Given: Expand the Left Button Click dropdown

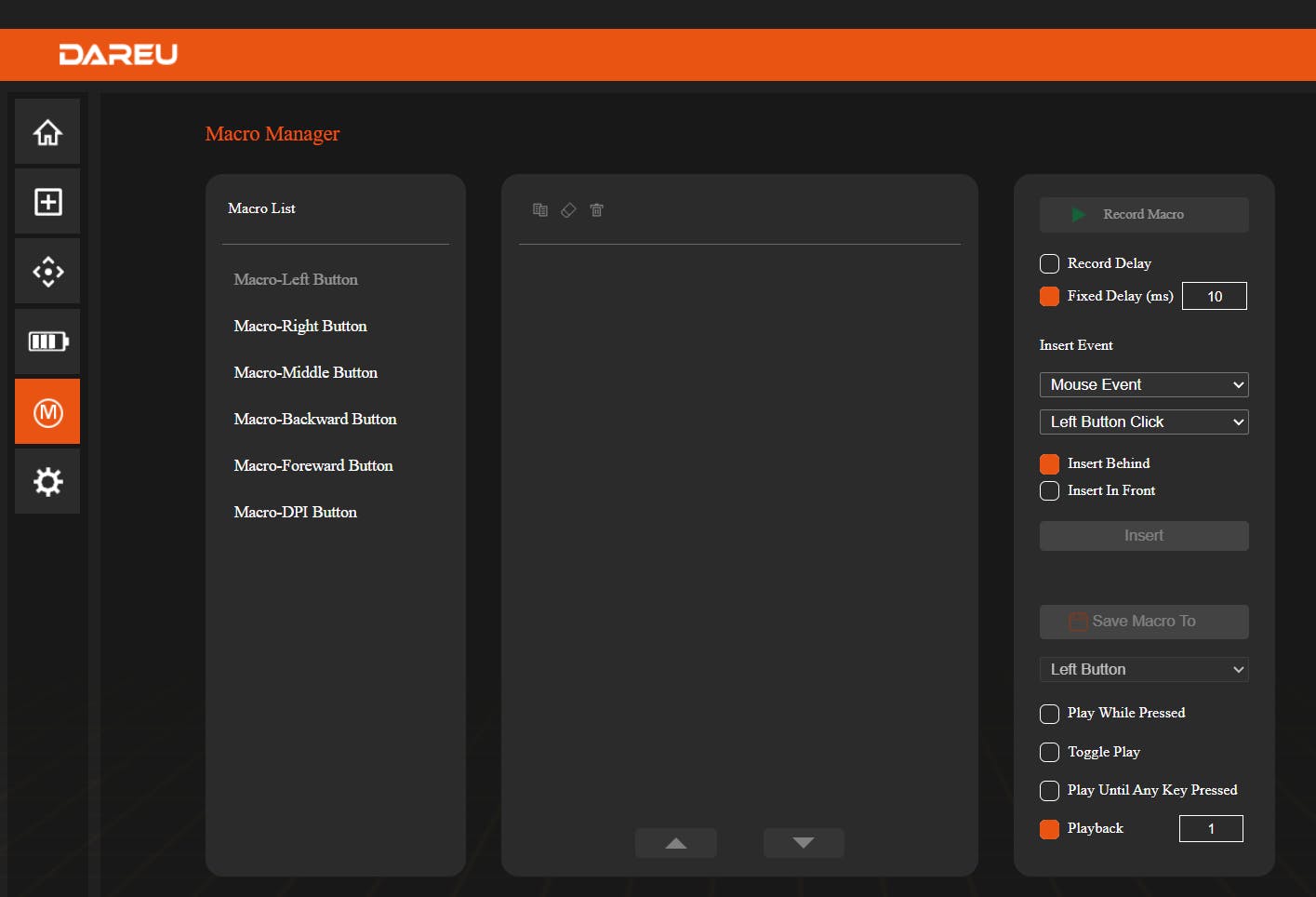Looking at the screenshot, I should pyautogui.click(x=1143, y=422).
